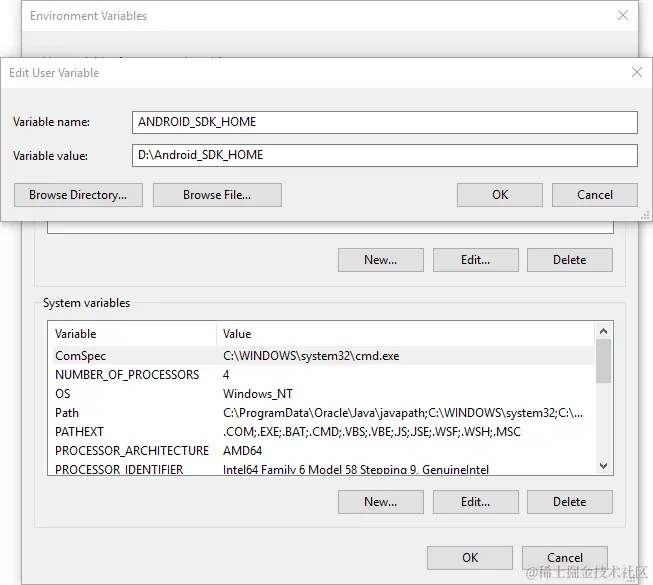
Task: Click the Intel64 Family 6 value cell
Action: (x=356, y=469)
